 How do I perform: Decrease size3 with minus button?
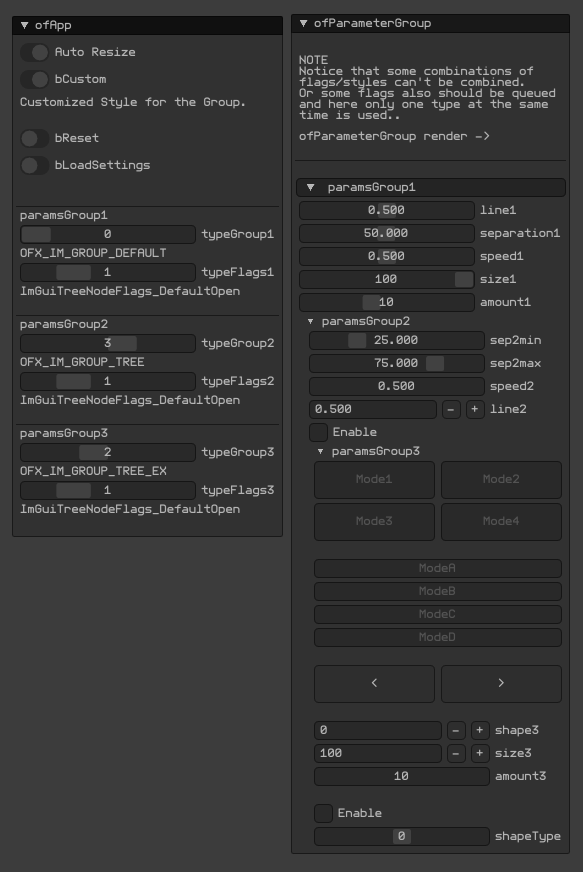[456, 753]
